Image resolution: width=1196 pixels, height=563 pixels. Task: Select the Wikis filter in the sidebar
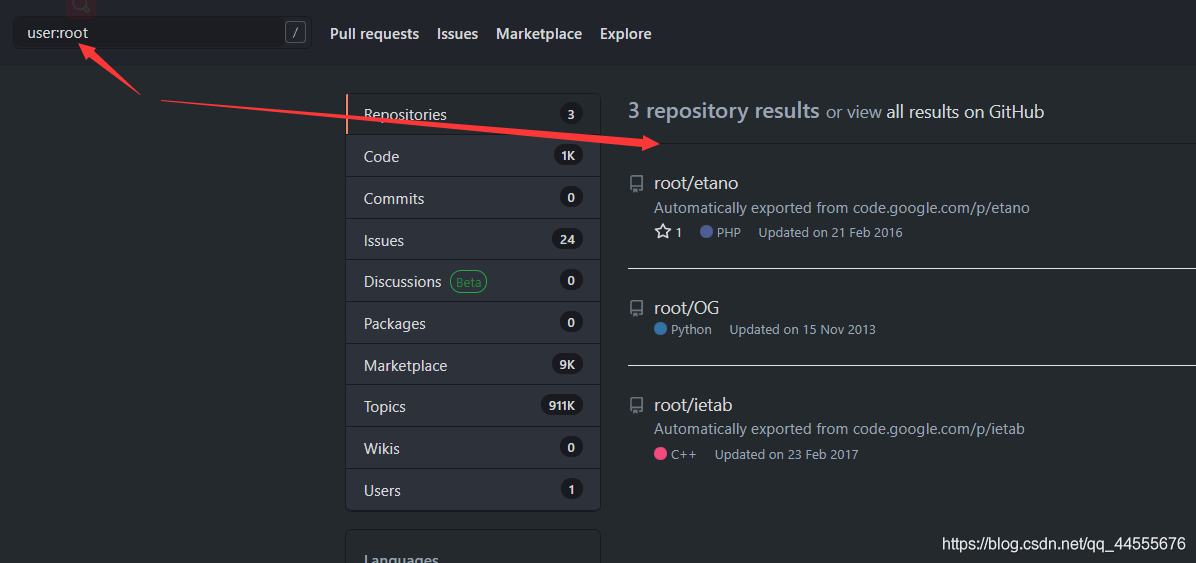tap(473, 448)
